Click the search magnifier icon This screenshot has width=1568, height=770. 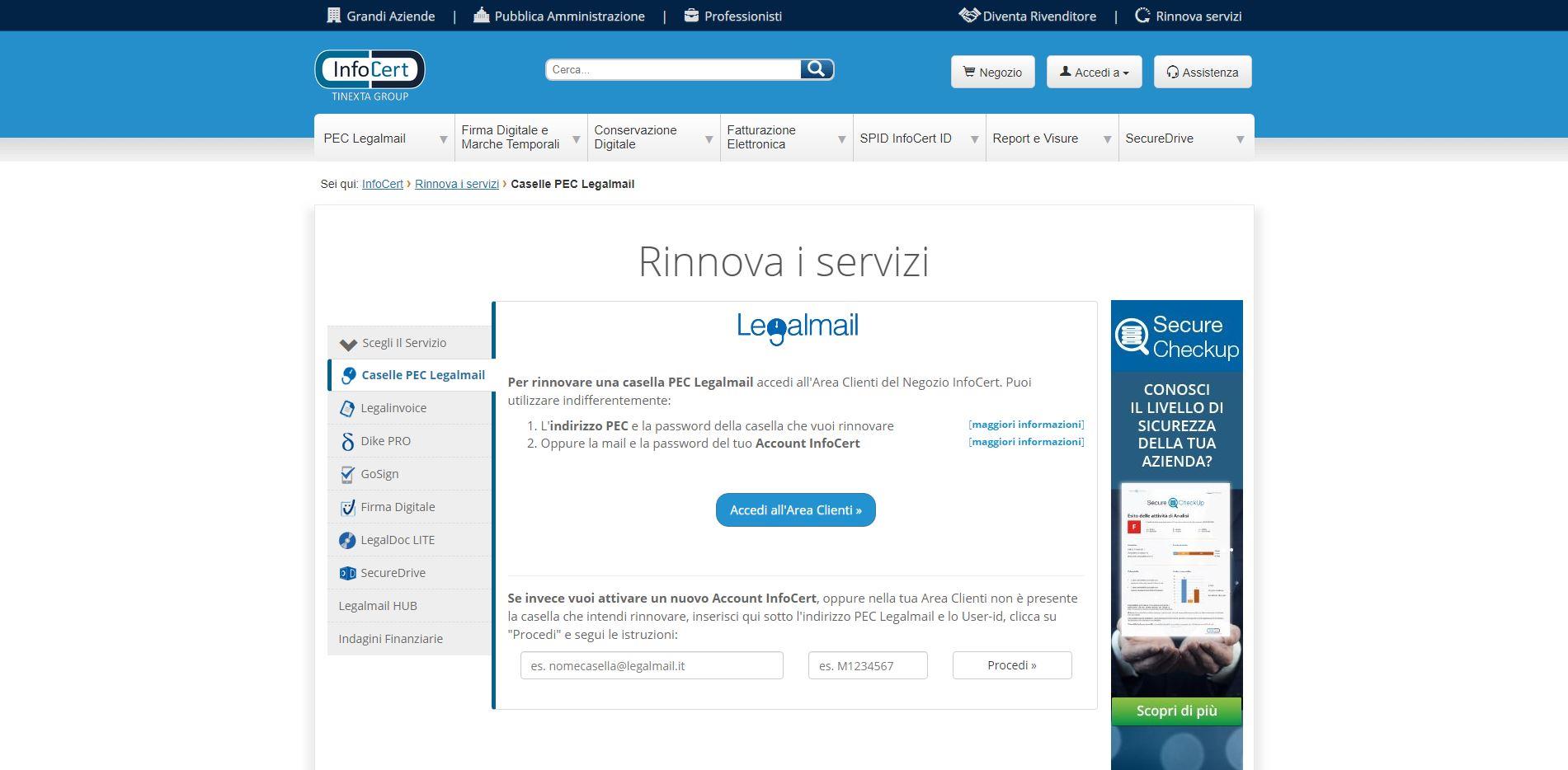click(x=816, y=69)
